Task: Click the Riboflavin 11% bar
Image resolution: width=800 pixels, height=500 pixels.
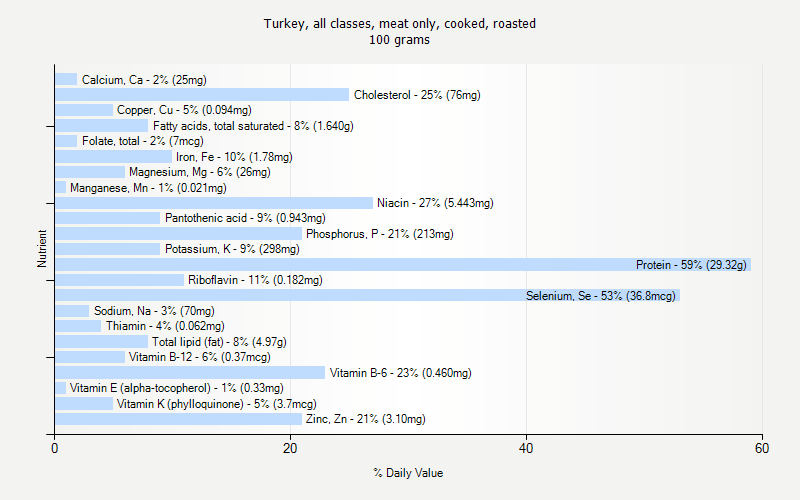Action: 119,280
